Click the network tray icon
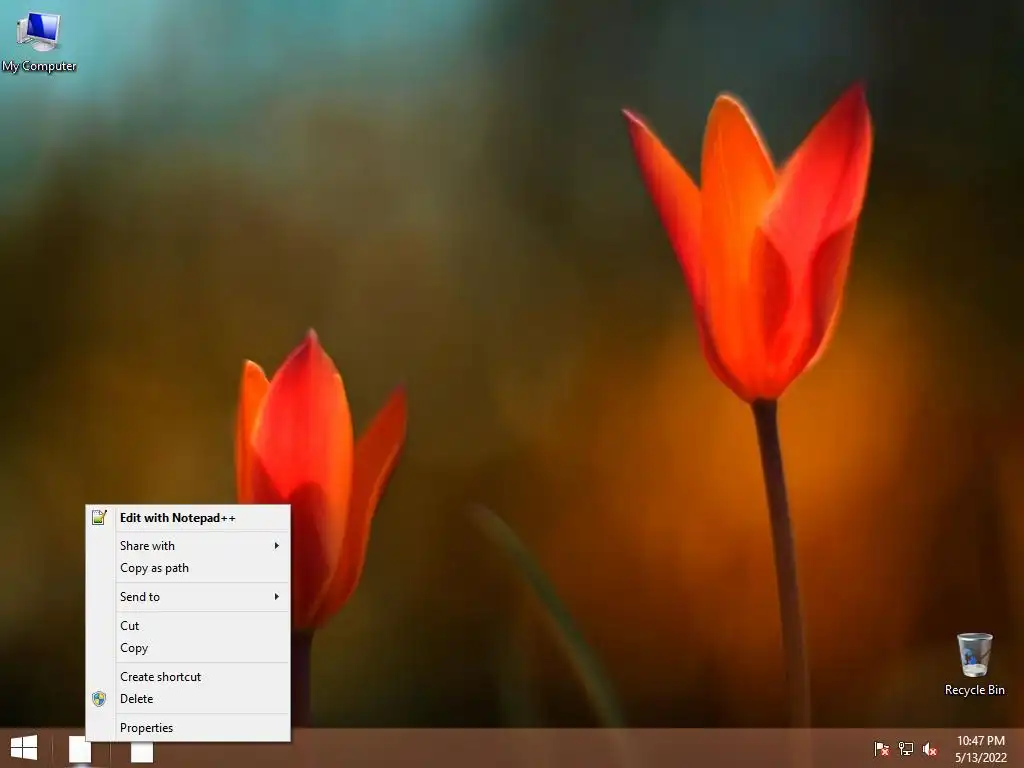The width and height of the screenshot is (1024, 768). click(x=906, y=748)
